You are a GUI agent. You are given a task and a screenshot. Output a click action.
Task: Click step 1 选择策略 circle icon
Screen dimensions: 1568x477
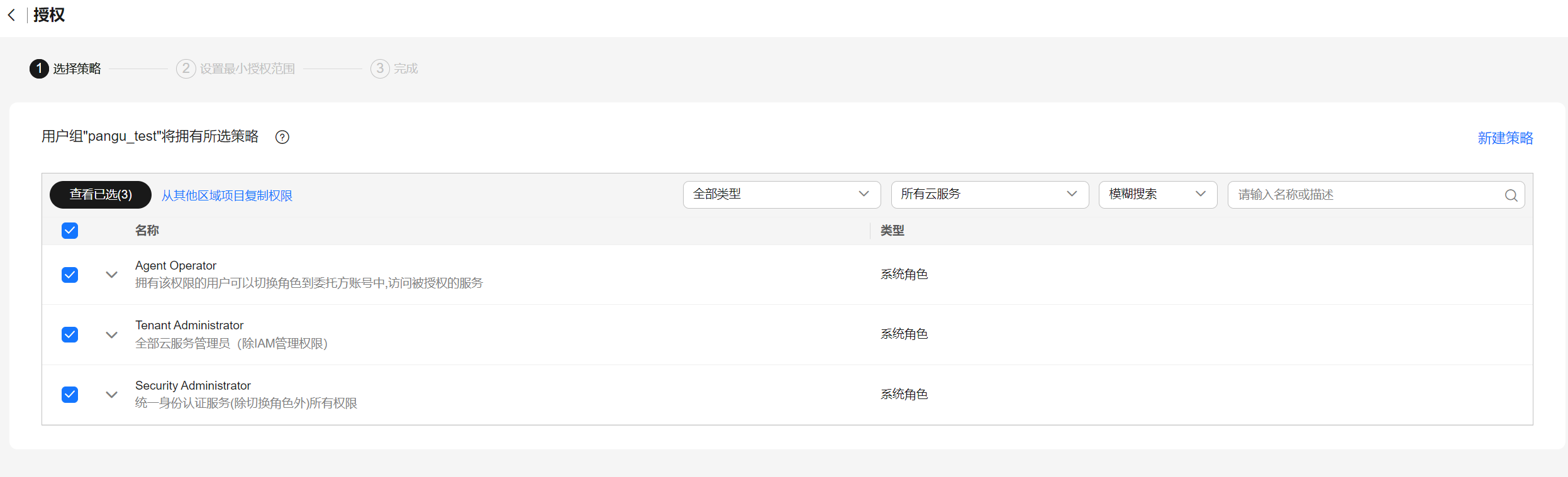coord(39,69)
